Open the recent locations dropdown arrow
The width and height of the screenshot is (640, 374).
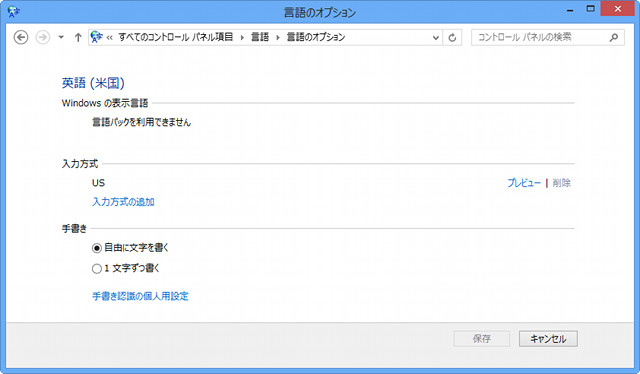pos(61,37)
